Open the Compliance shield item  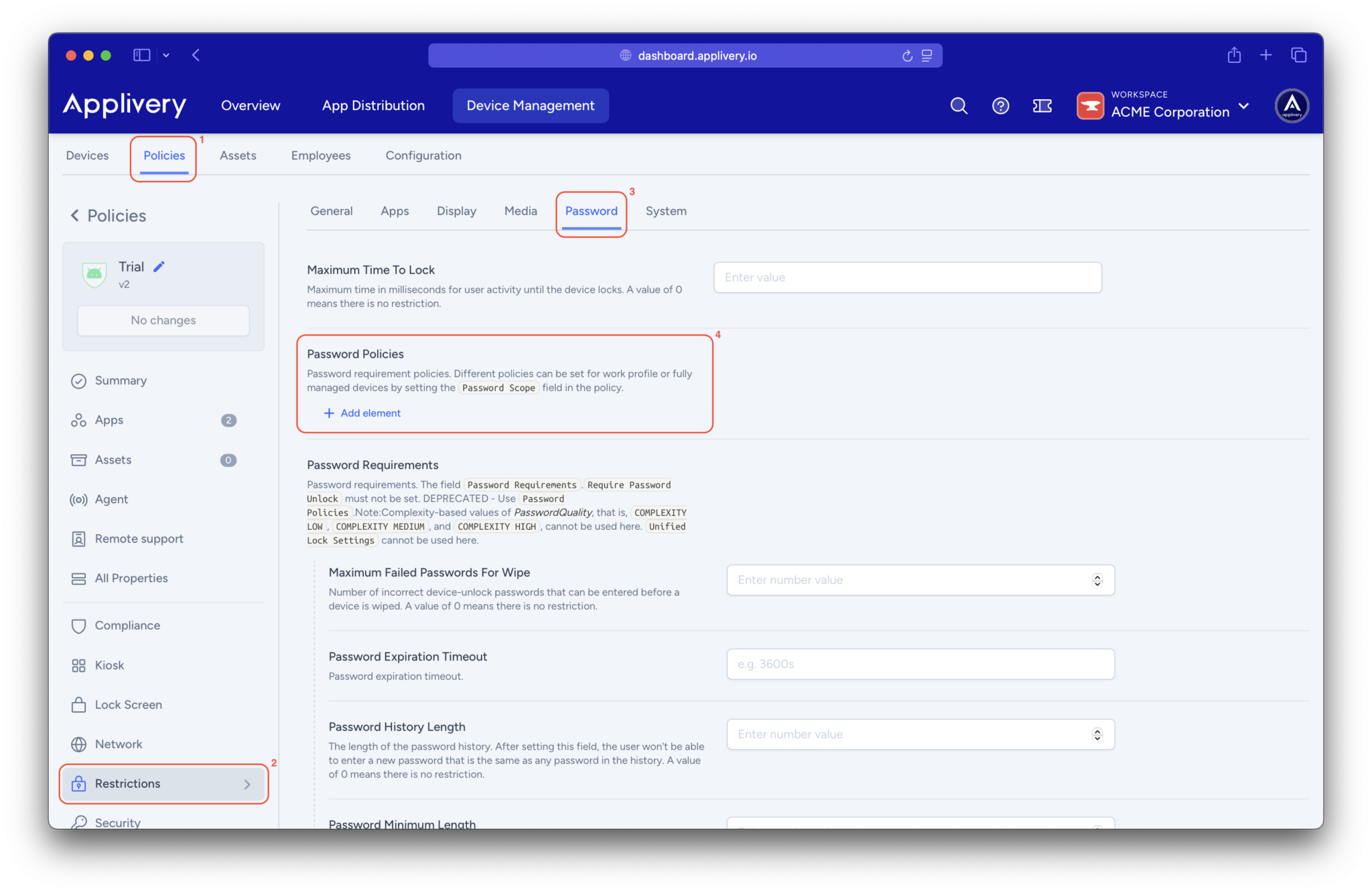coord(127,625)
